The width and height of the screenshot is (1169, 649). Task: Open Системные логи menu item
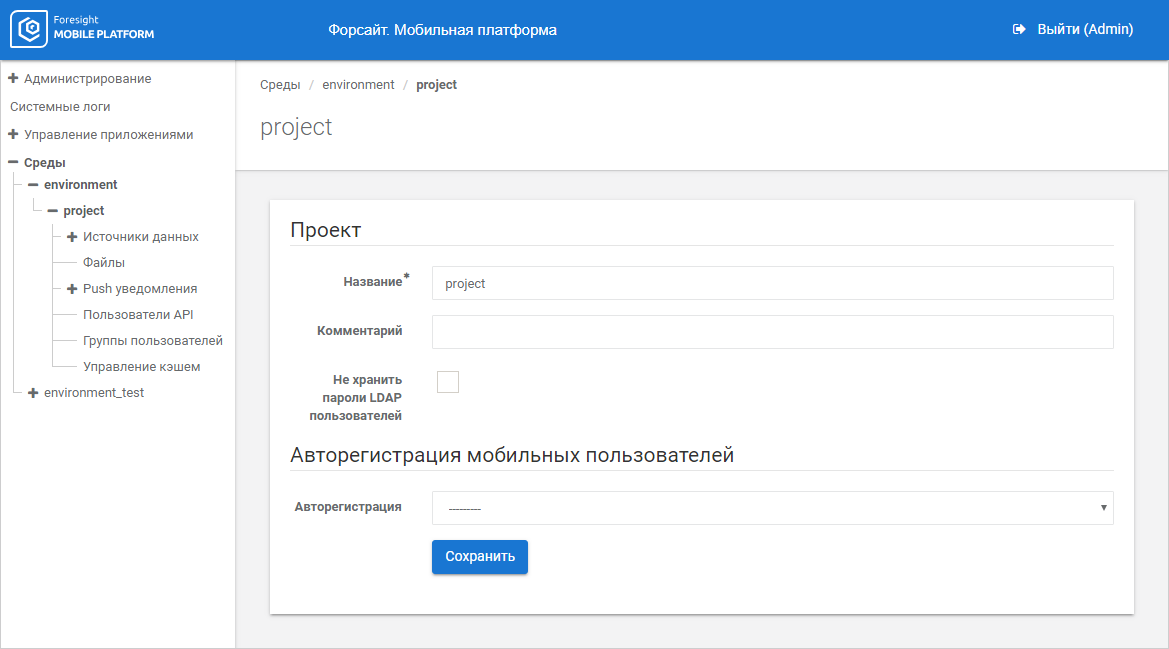tap(60, 106)
